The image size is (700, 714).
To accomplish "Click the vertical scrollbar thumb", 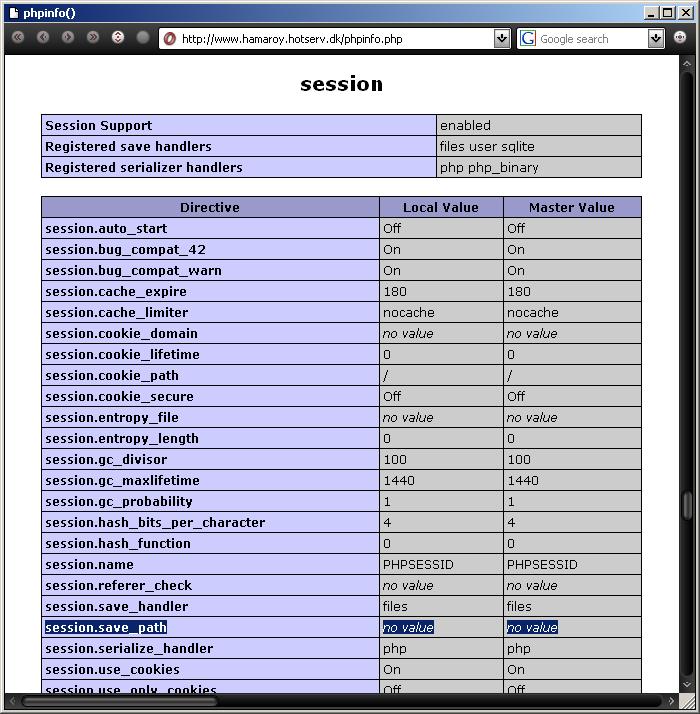I will coord(688,505).
